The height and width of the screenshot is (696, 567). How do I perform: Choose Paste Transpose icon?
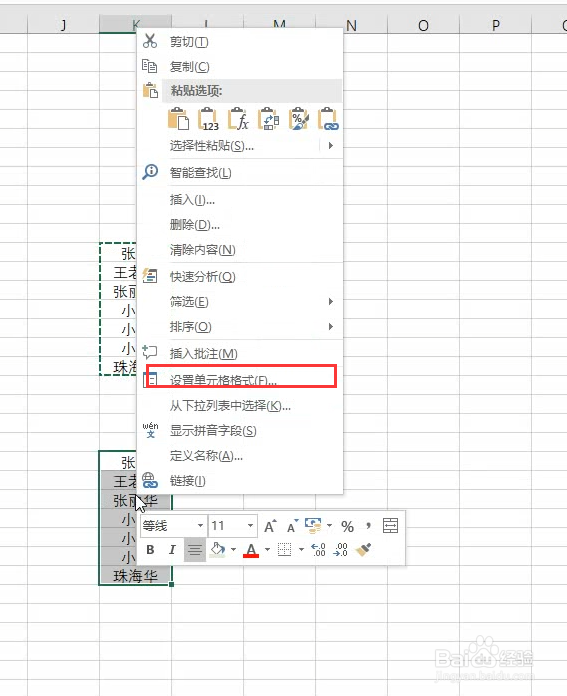tap(269, 119)
